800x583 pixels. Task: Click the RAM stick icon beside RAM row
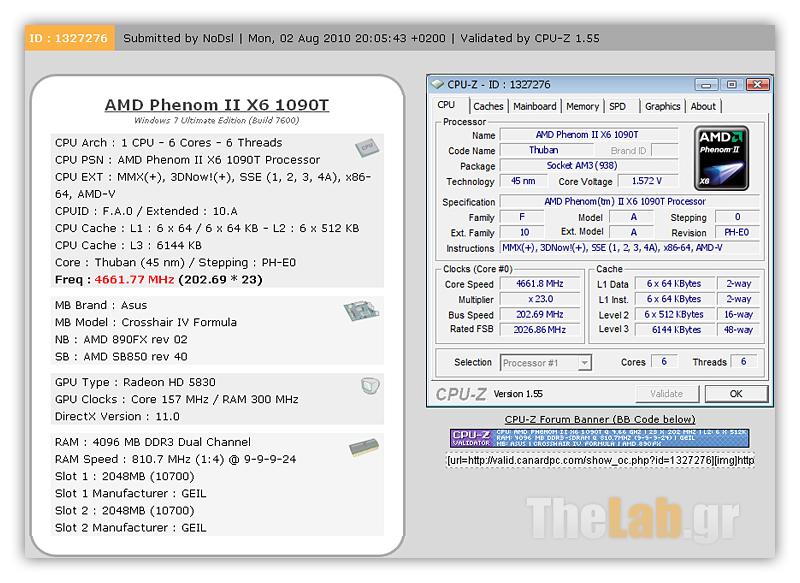(x=364, y=447)
